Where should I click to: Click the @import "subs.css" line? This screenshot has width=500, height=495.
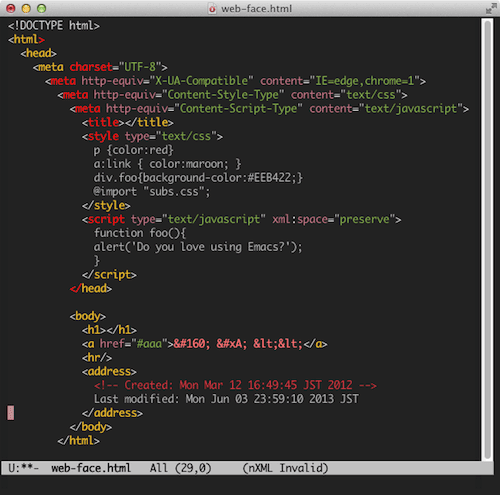pyautogui.click(x=152, y=192)
